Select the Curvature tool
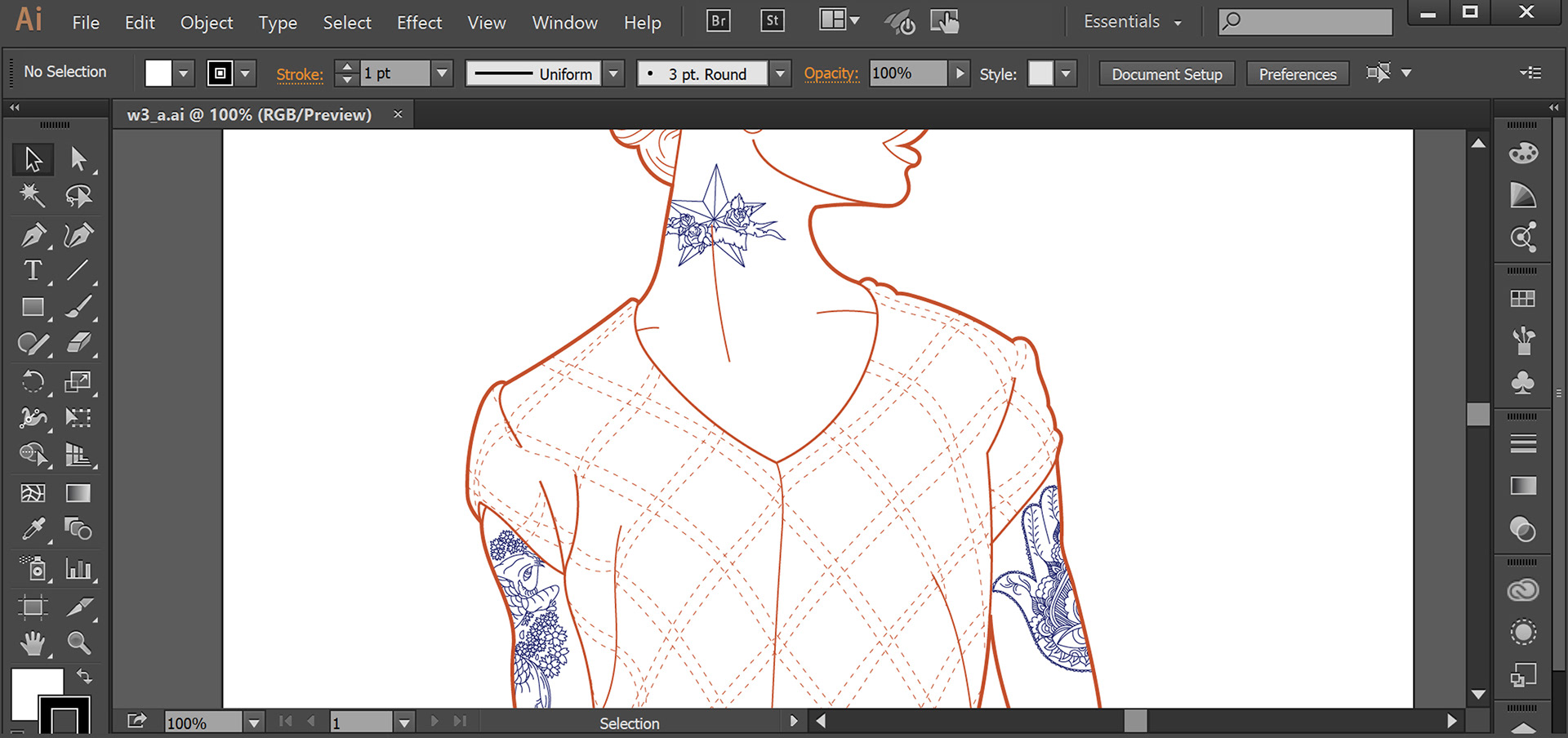 point(78,235)
